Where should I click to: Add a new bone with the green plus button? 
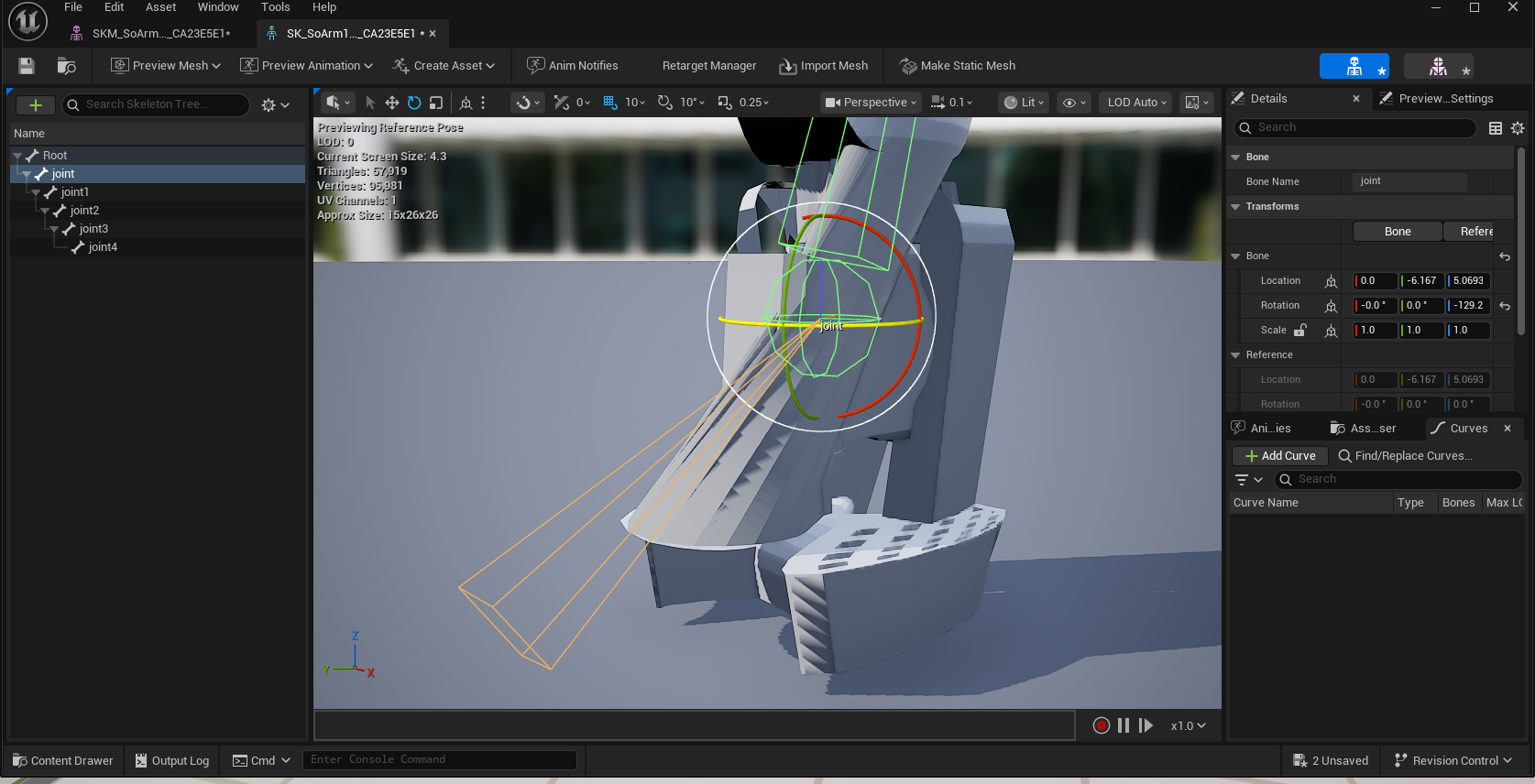36,105
